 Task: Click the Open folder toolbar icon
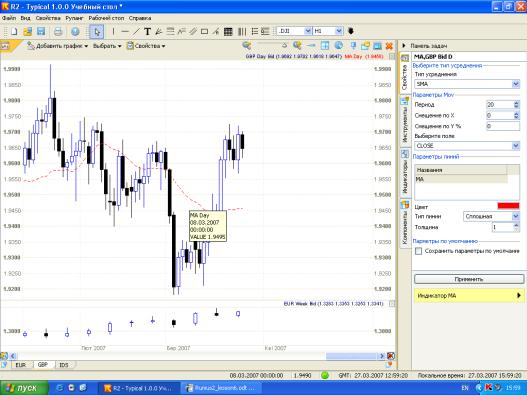[x=28, y=32]
